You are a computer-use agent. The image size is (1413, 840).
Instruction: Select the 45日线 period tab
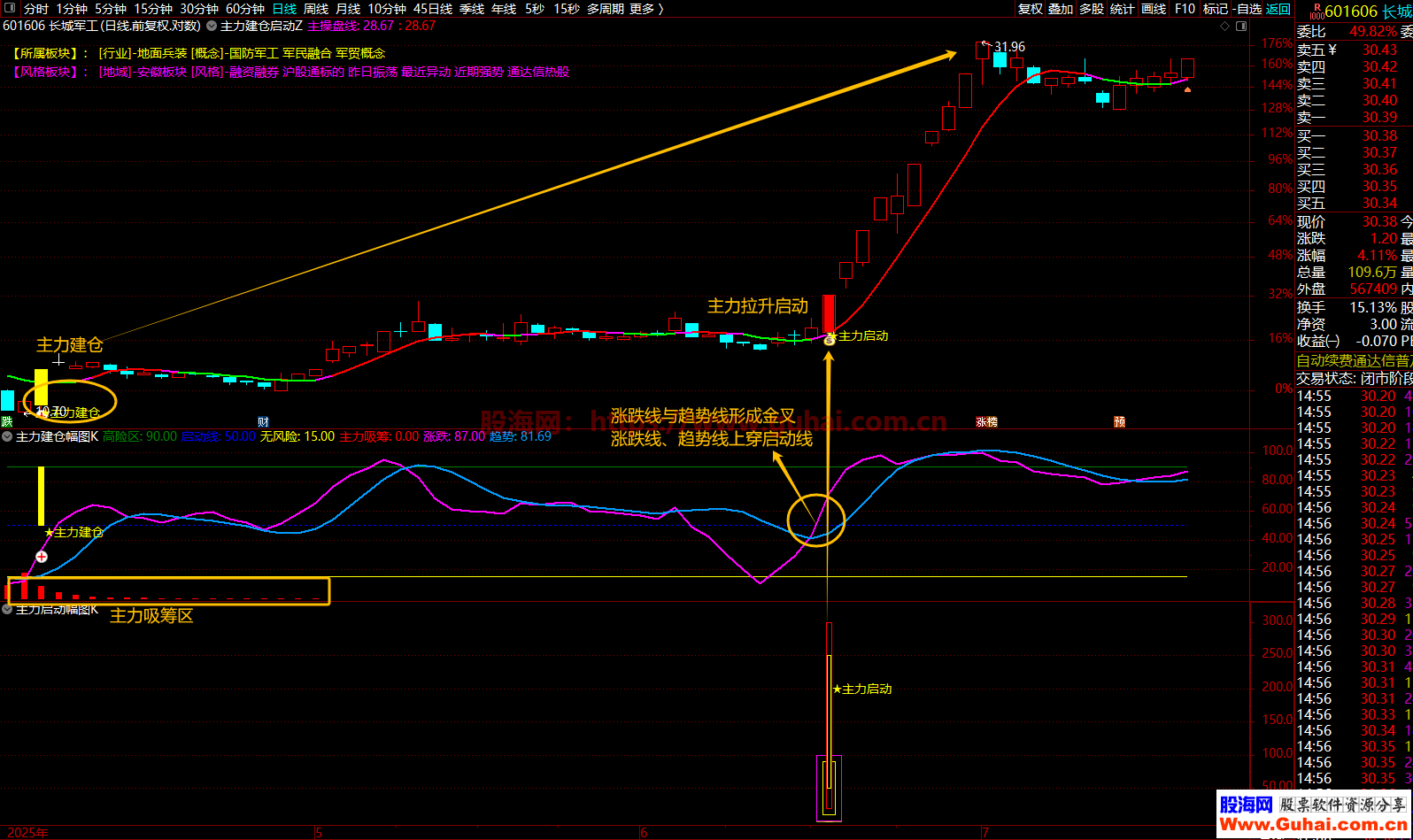[x=433, y=9]
